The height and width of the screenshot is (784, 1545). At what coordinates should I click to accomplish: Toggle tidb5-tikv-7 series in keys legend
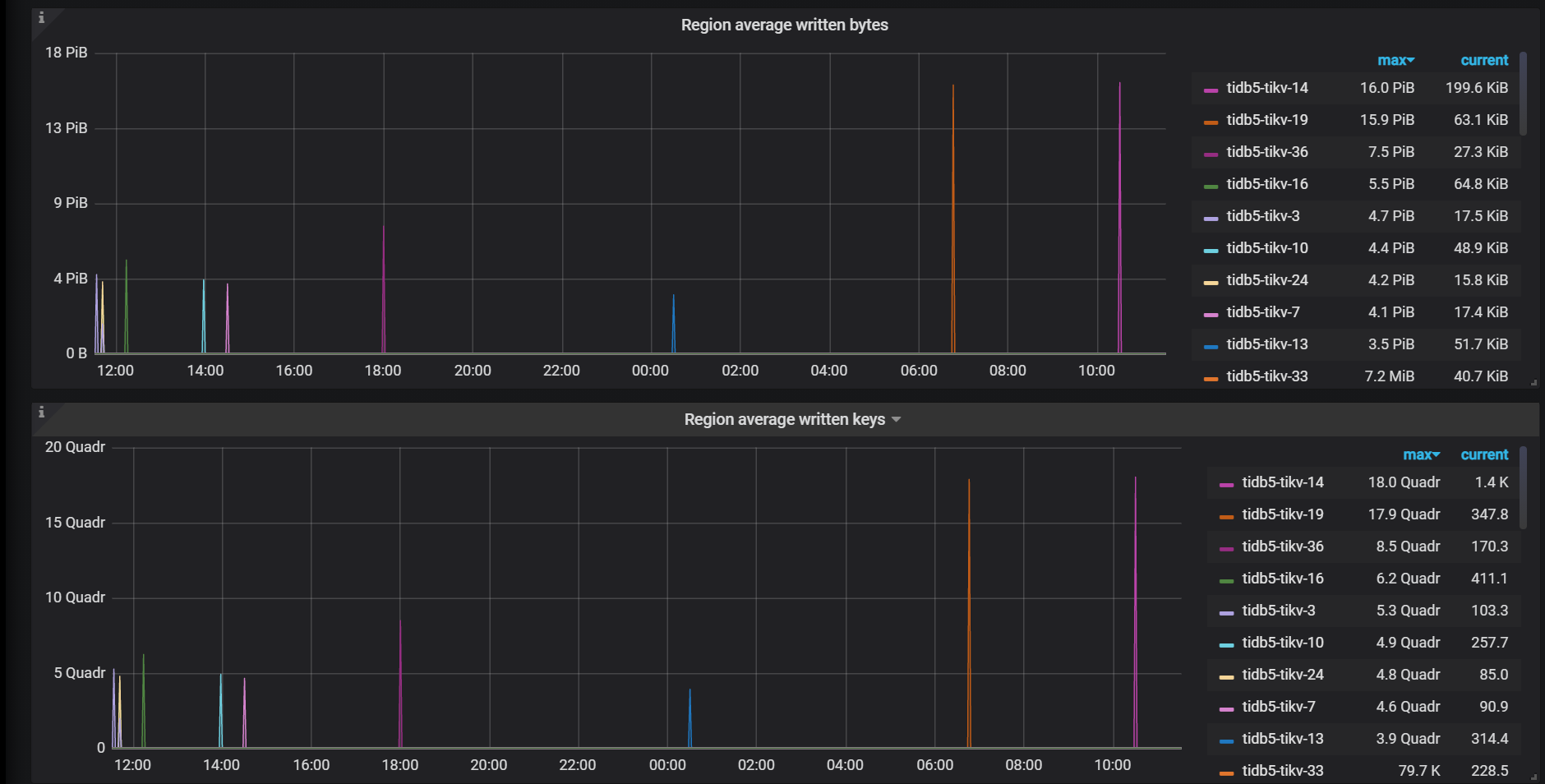point(1279,707)
